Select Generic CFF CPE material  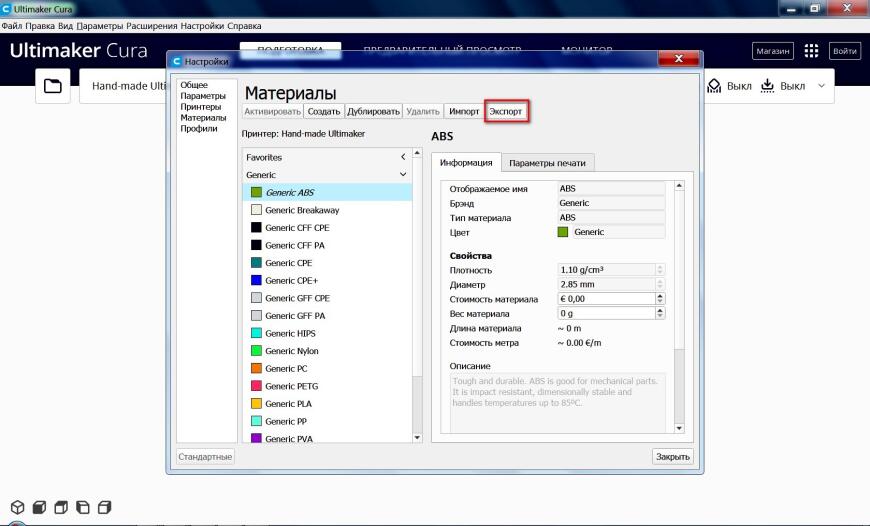[x=327, y=227]
